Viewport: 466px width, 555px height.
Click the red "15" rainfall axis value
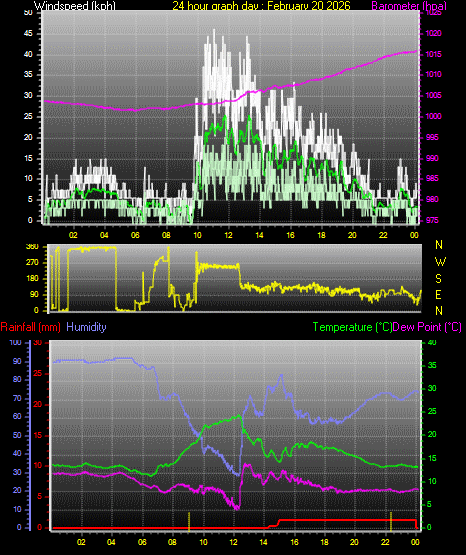pos(38,436)
